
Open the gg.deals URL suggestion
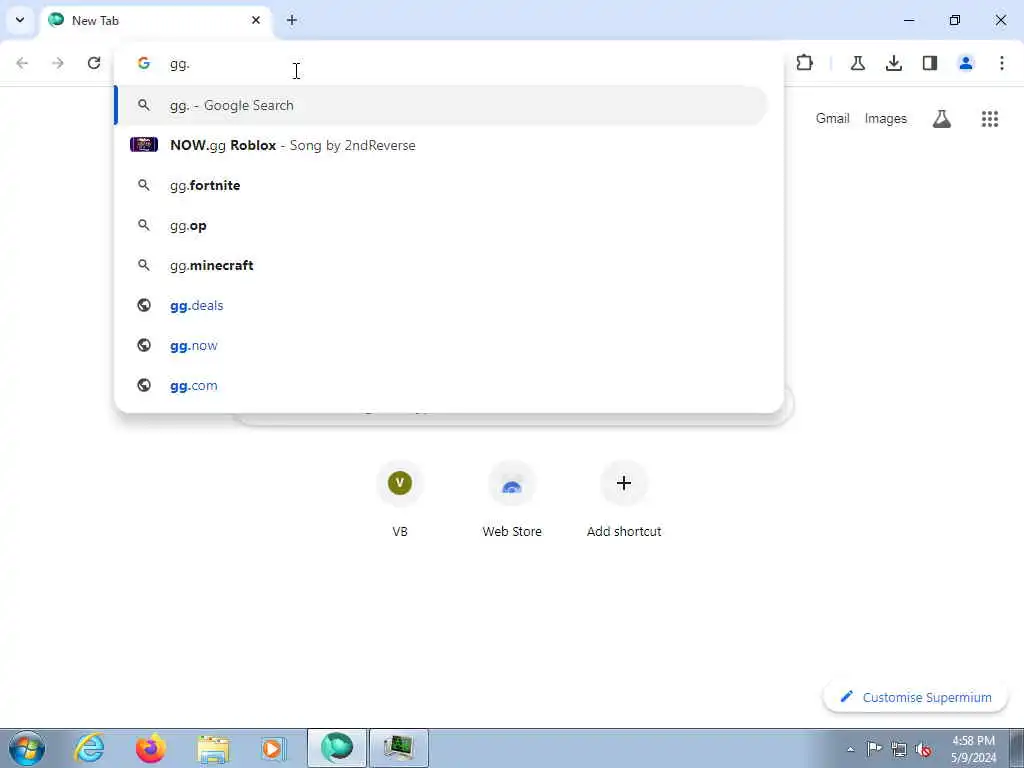[442, 305]
